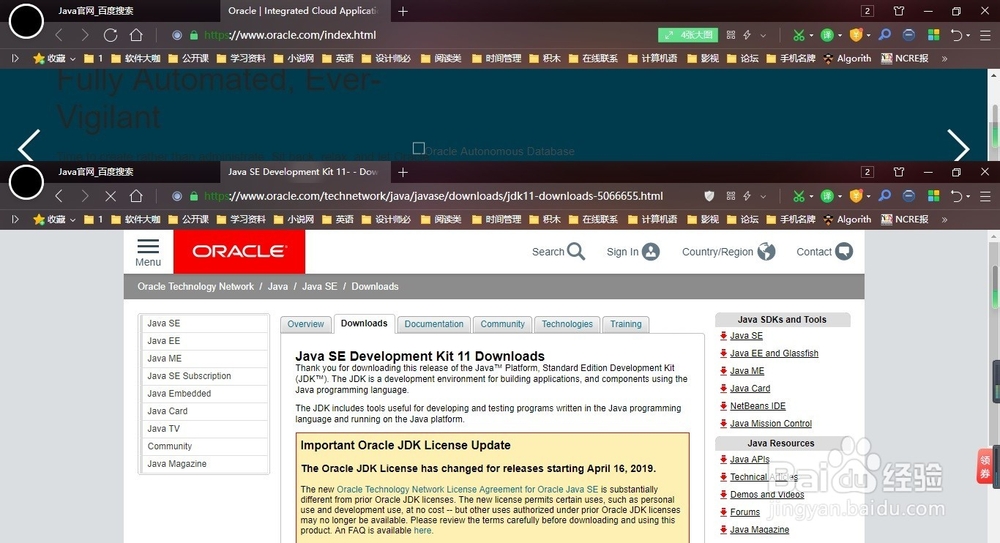Open translate dropdown arrow in JDK window

pyautogui.click(x=839, y=197)
